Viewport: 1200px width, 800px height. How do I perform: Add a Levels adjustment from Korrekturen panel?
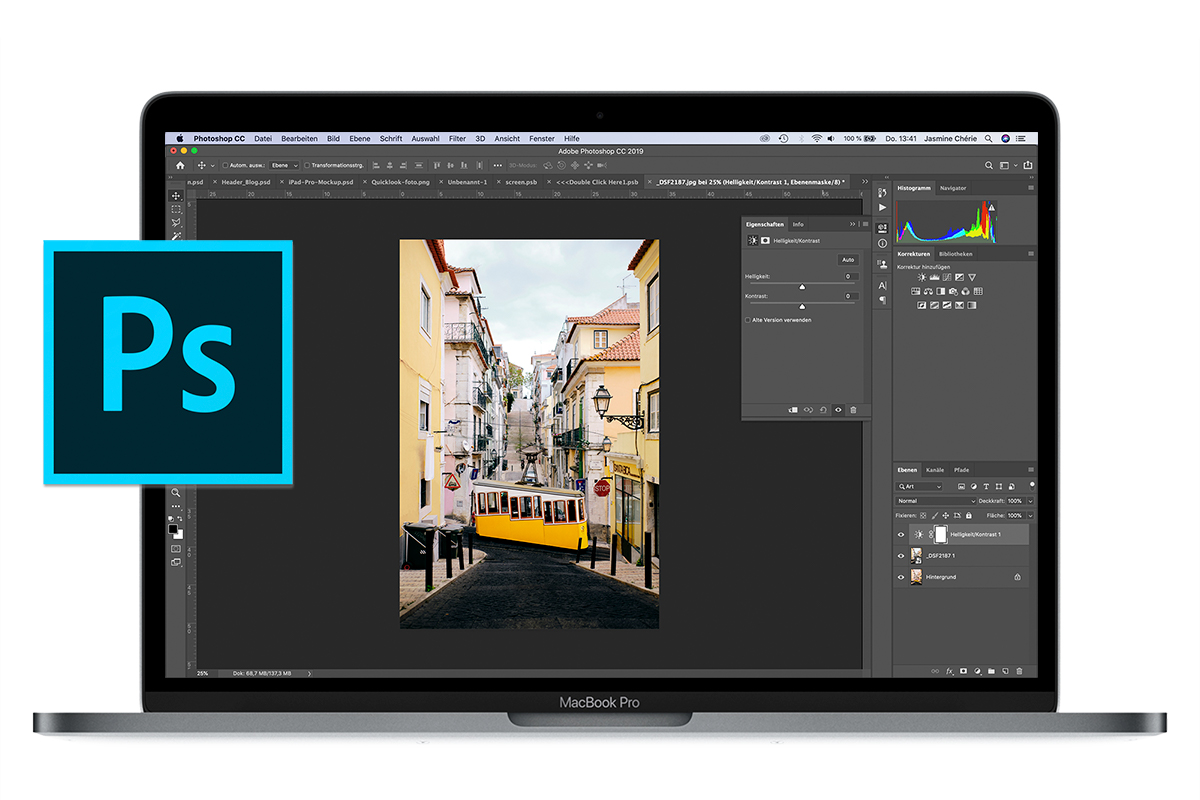click(934, 277)
